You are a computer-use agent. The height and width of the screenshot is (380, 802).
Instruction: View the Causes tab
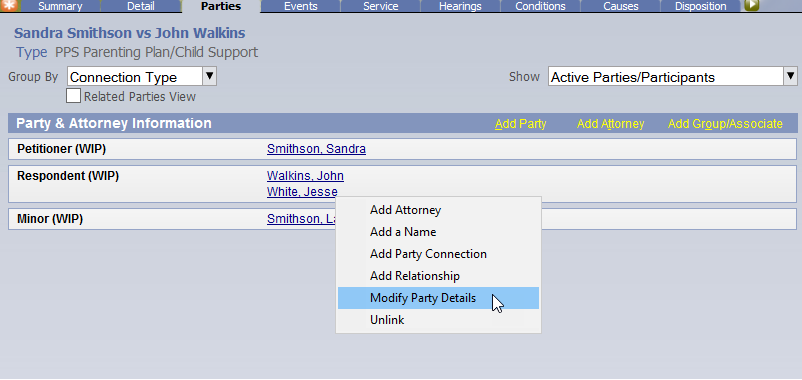coord(620,6)
